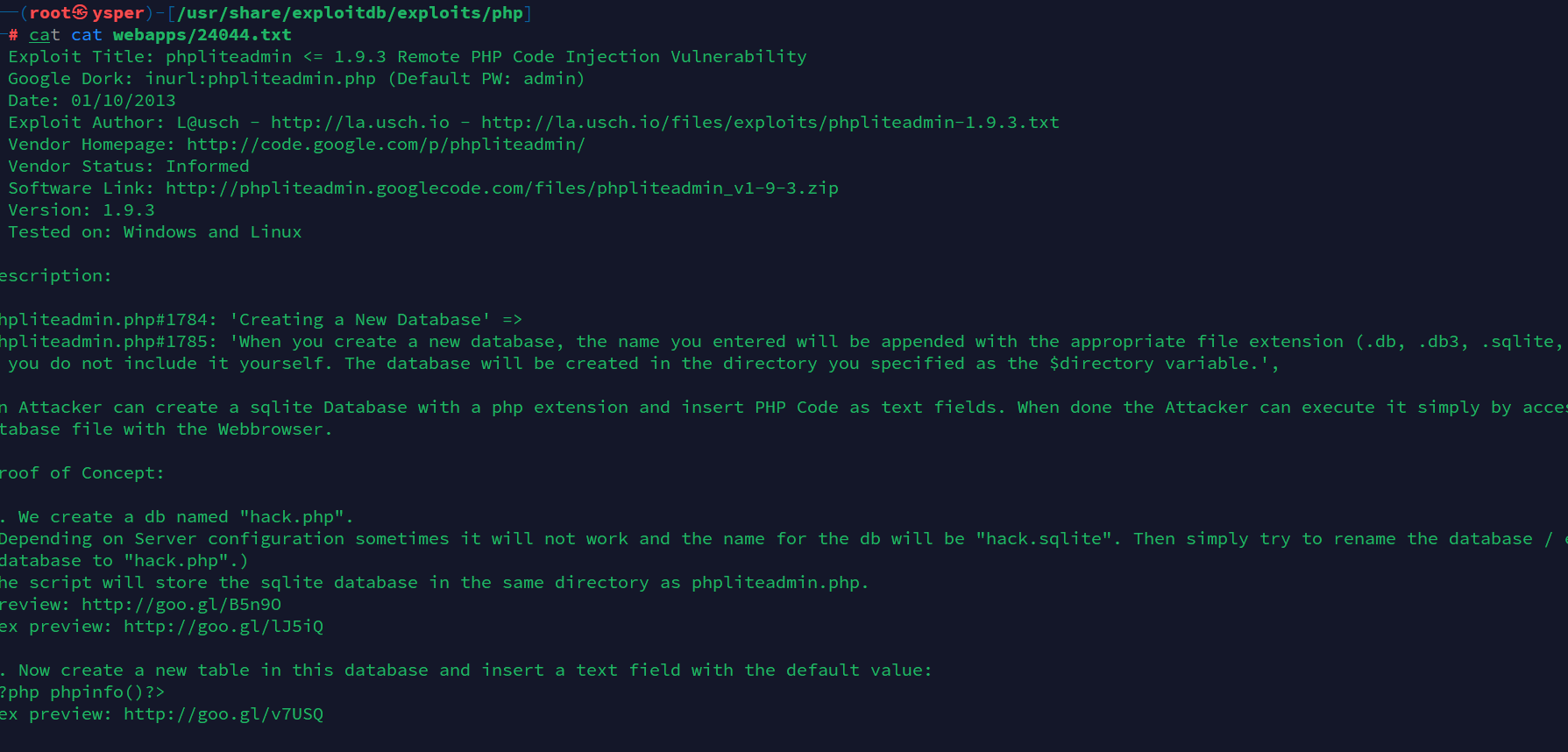Click the phpliteadmin_v1-9-3.zip software link
The image size is (1568, 752).
point(502,188)
